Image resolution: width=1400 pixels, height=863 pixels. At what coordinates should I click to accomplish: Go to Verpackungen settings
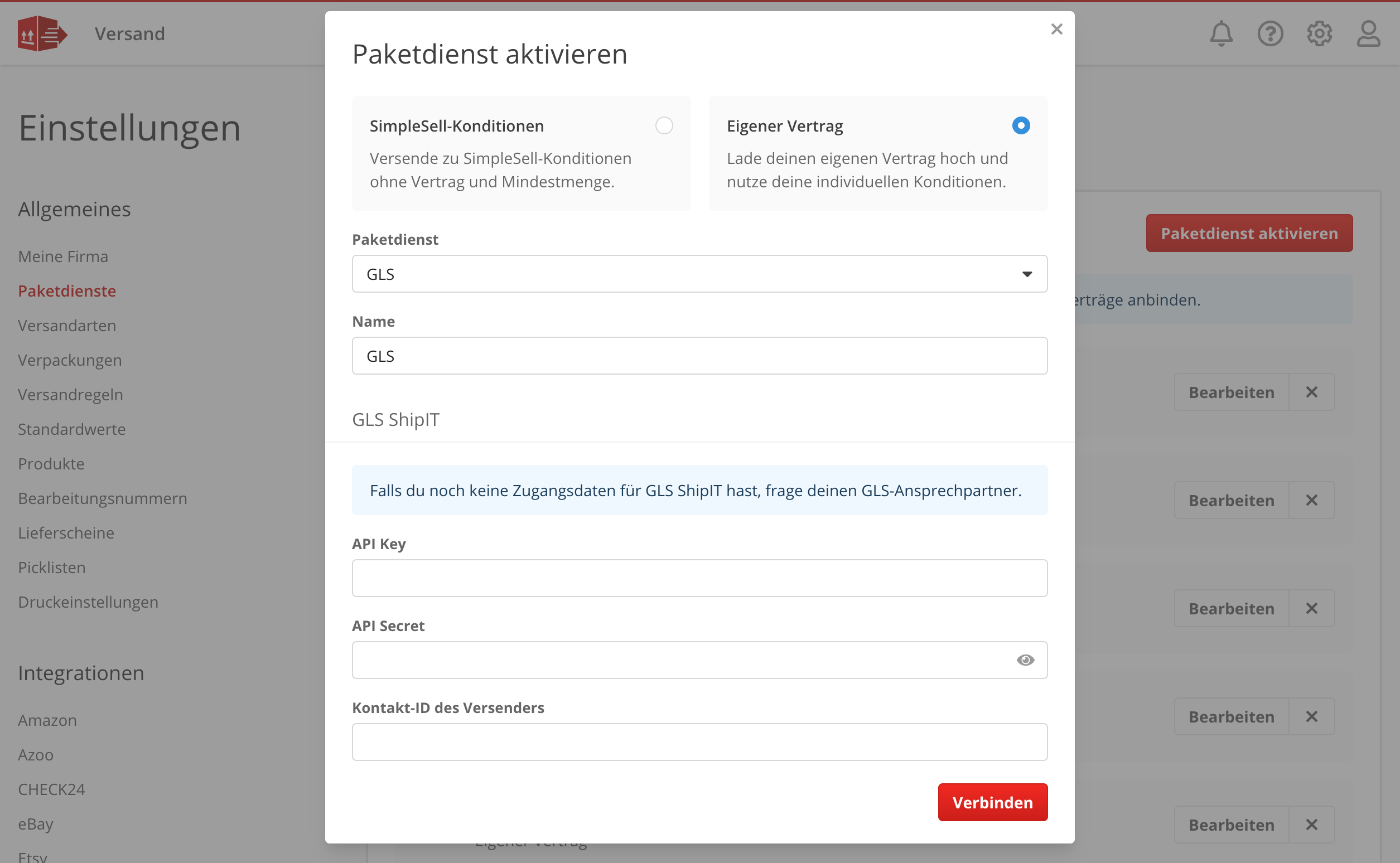(x=70, y=360)
